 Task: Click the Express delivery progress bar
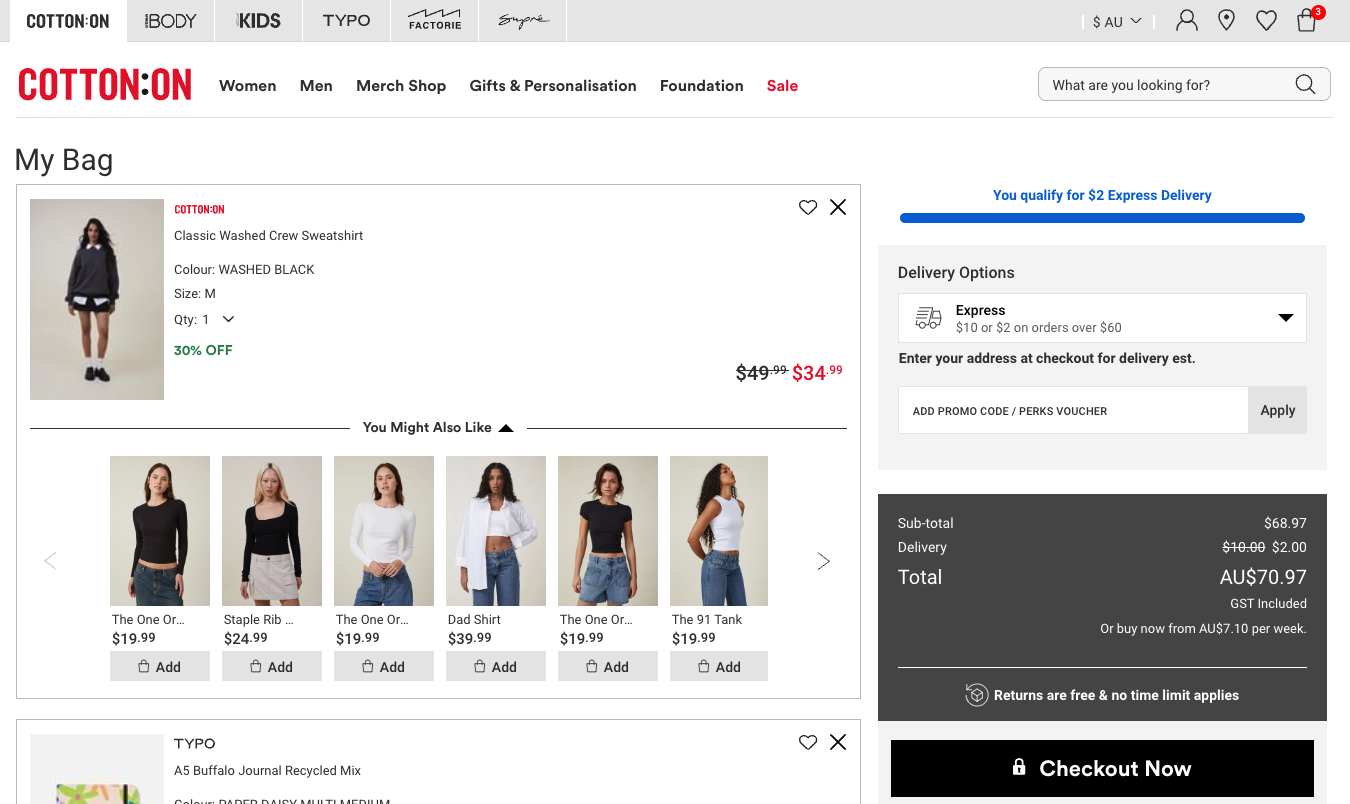pyautogui.click(x=1102, y=218)
